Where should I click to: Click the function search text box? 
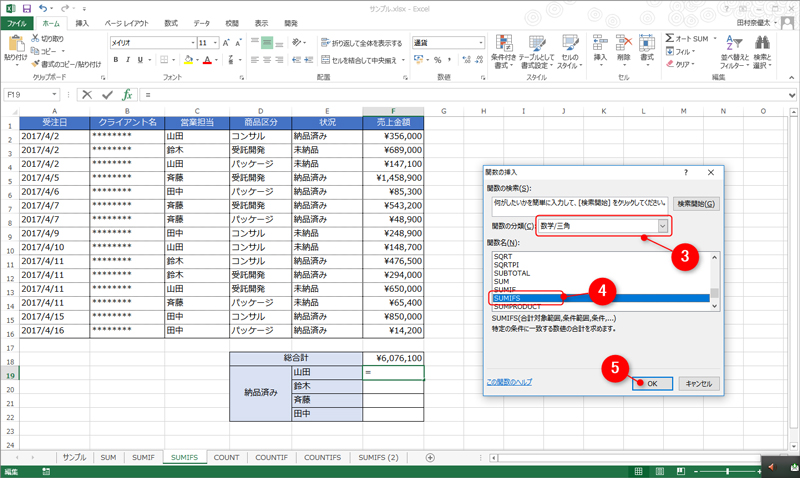(580, 207)
